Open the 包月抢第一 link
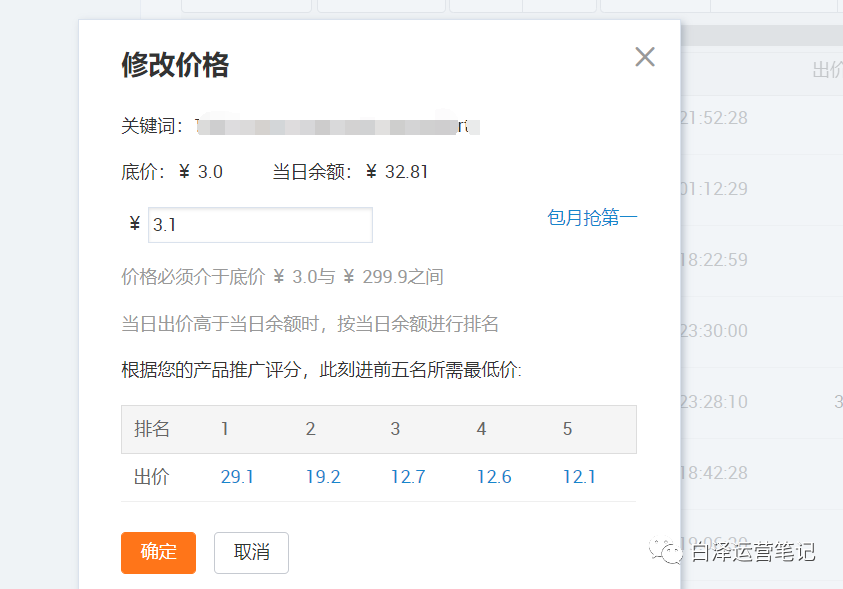This screenshot has width=843, height=589. pos(592,218)
